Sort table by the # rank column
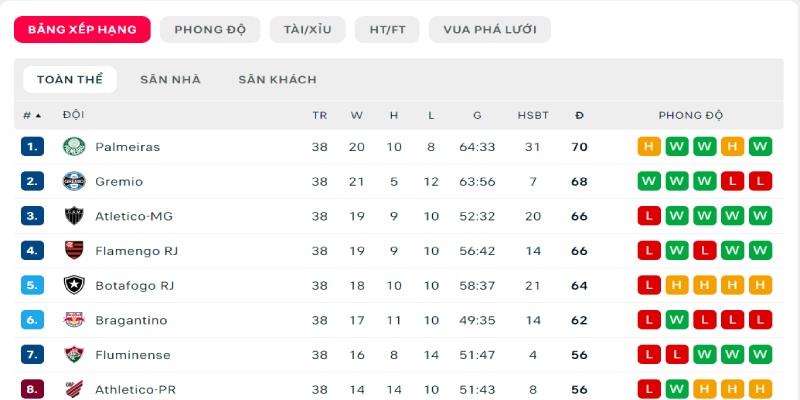This screenshot has width=800, height=400. point(32,115)
